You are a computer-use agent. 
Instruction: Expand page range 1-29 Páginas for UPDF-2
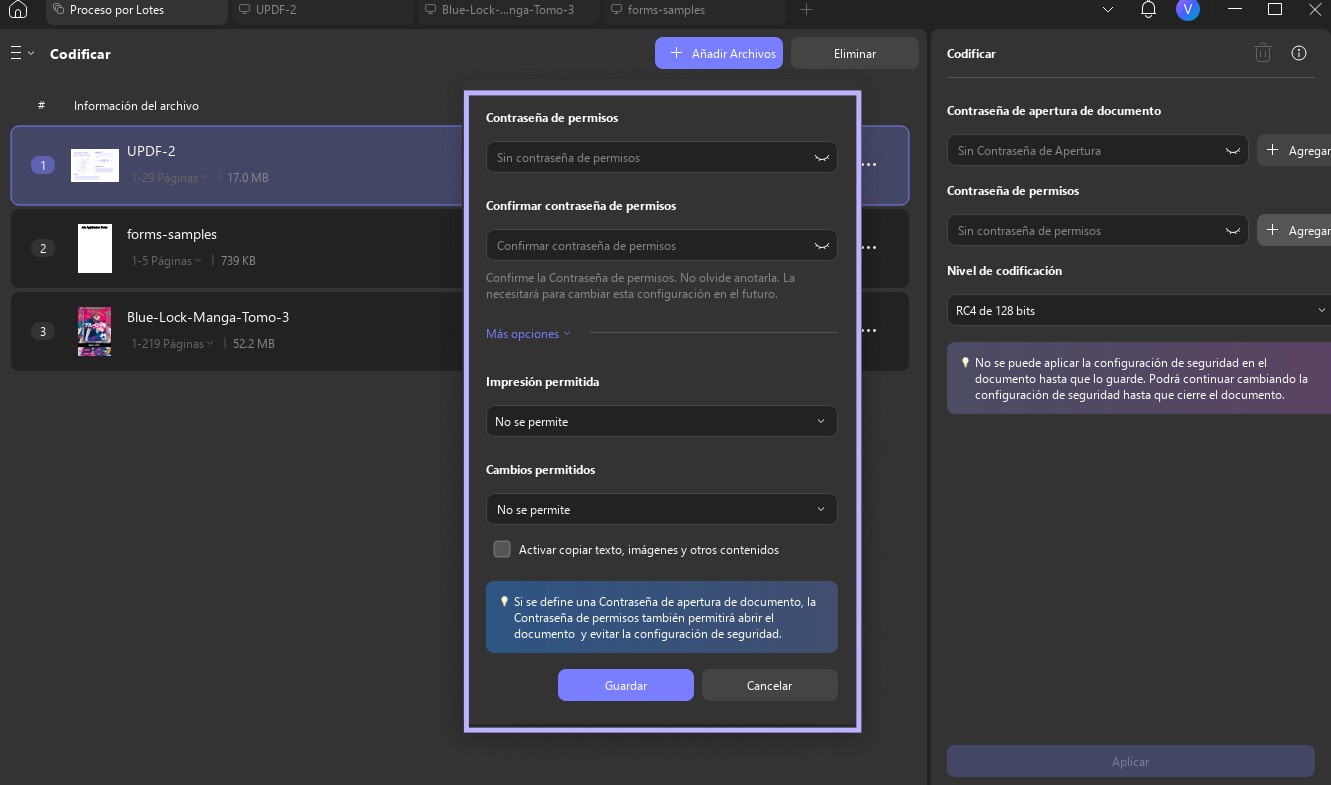[x=169, y=177]
